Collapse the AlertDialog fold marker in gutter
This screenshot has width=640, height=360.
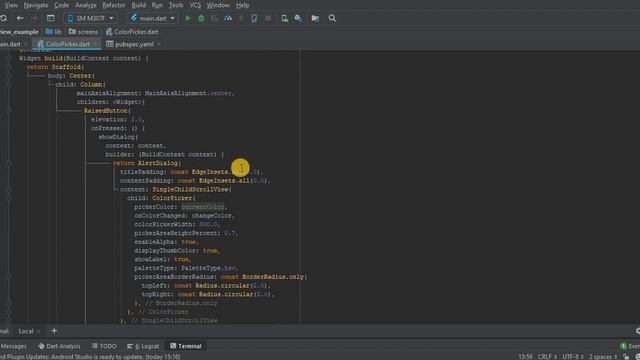coord(9,163)
